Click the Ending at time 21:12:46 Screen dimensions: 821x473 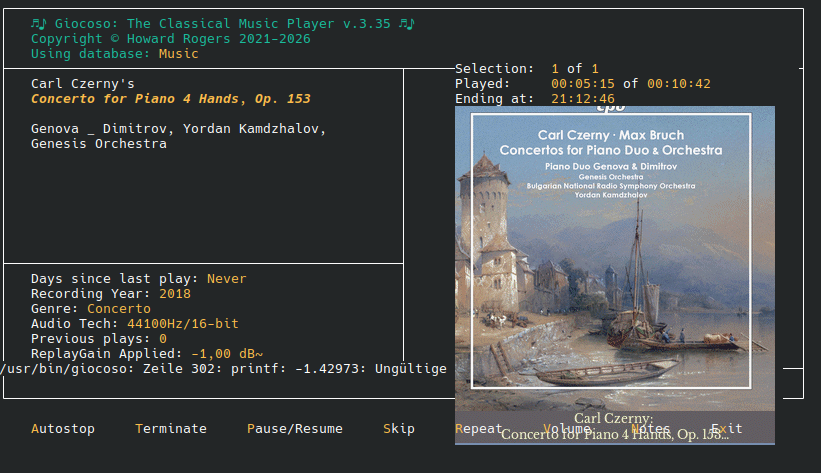(583, 99)
